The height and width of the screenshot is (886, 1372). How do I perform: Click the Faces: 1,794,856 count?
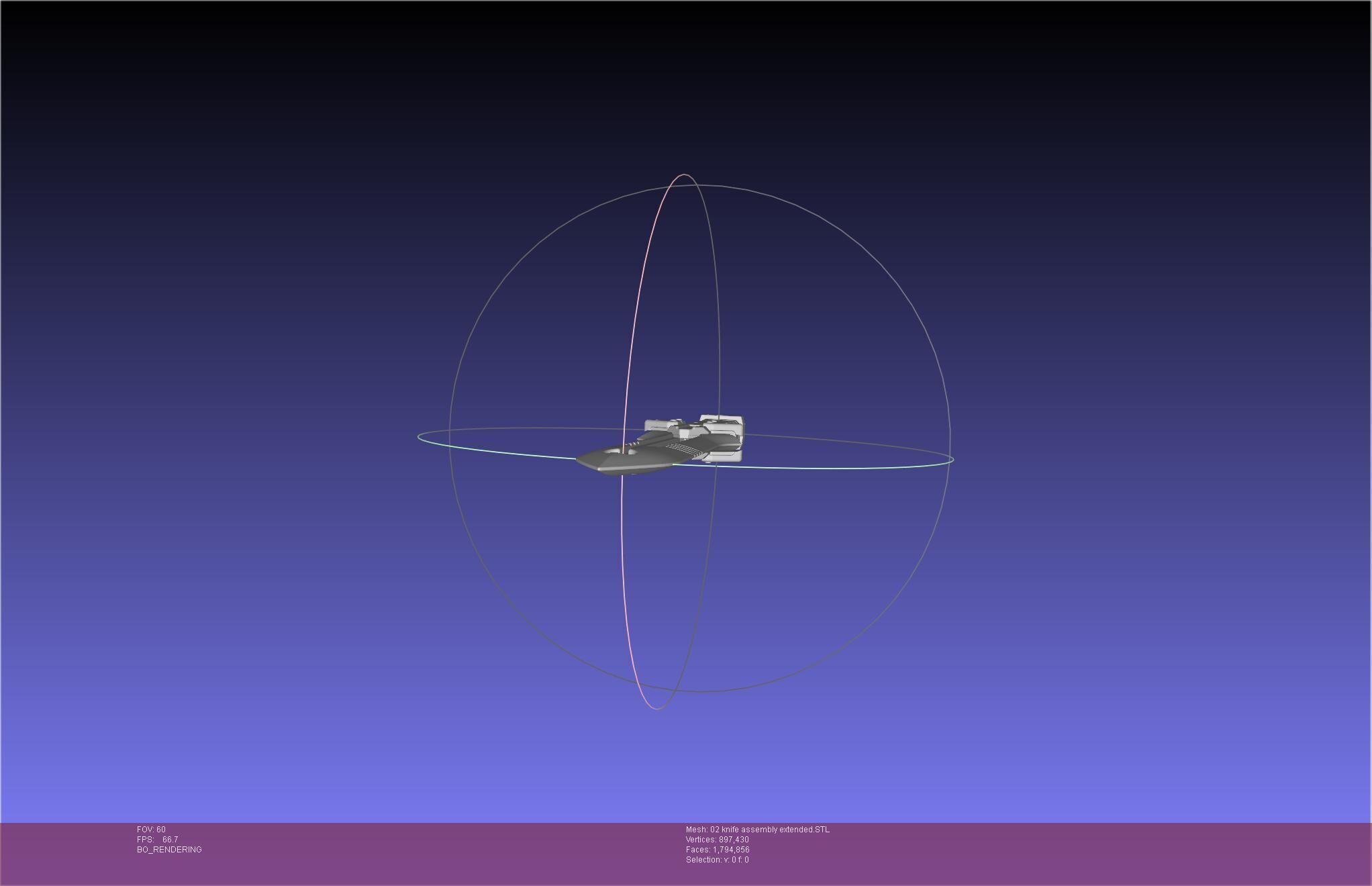pyautogui.click(x=718, y=850)
